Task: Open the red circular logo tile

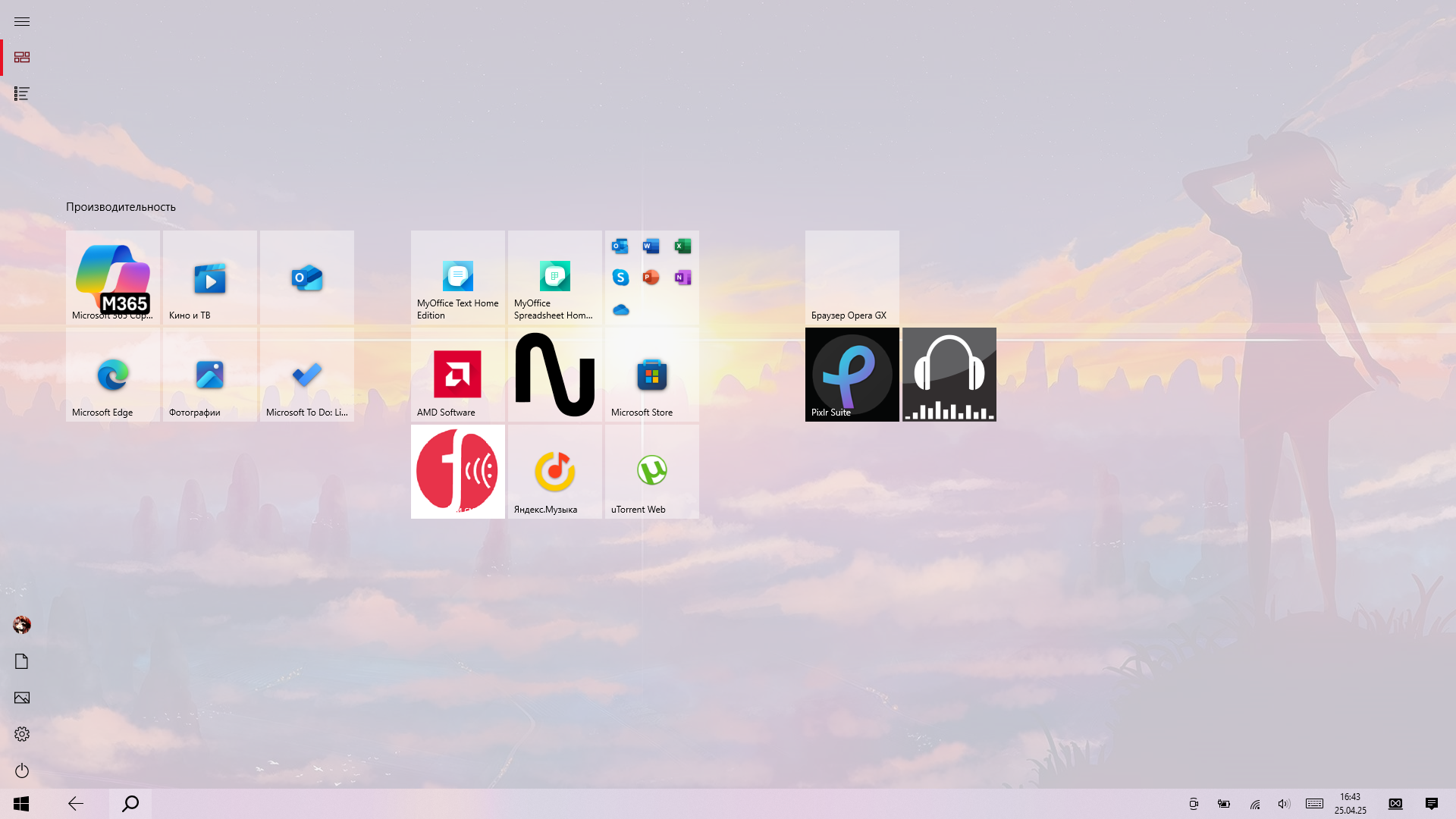Action: click(x=458, y=472)
